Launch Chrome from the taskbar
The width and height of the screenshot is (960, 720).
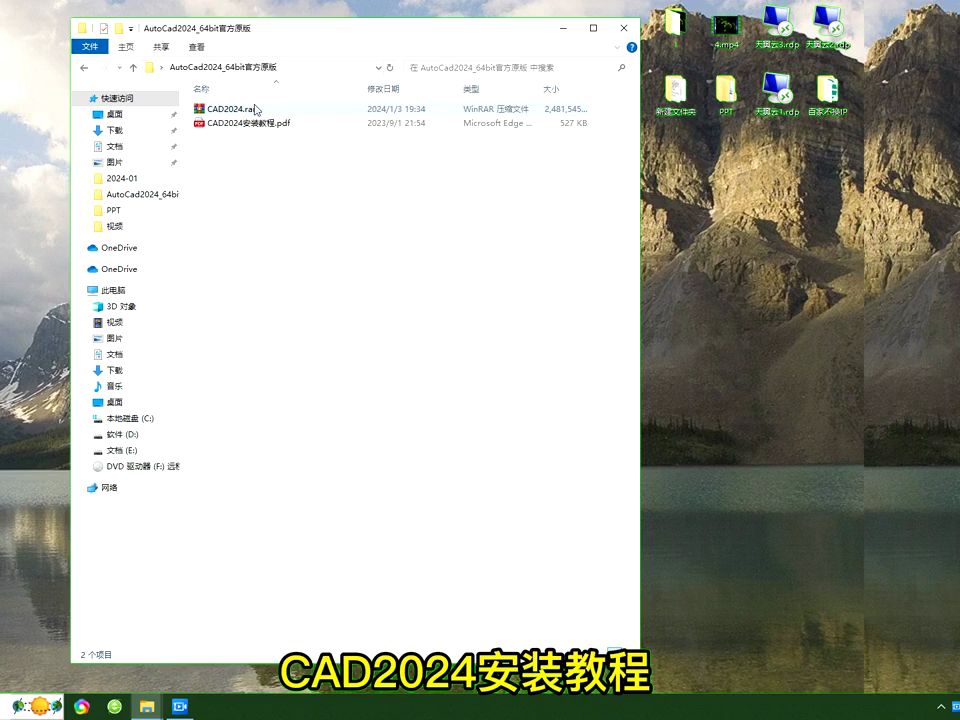pyautogui.click(x=81, y=706)
